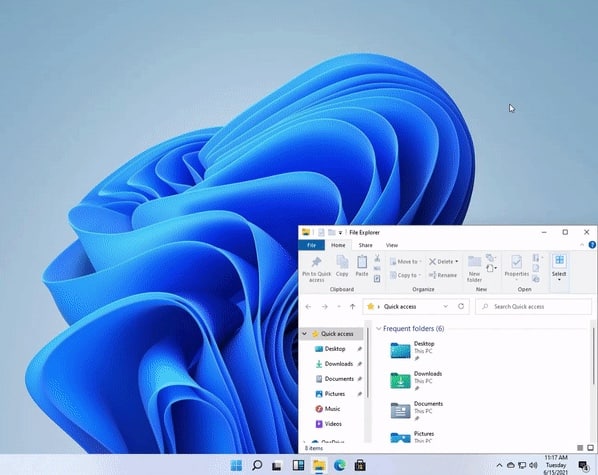Open the Delete dropdown arrow
The image size is (598, 475).
[457, 261]
